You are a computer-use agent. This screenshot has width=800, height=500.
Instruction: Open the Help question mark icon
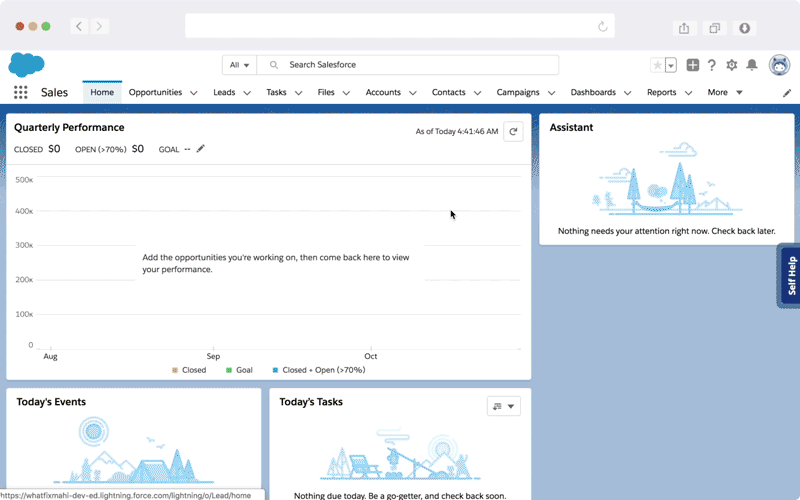pyautogui.click(x=712, y=65)
